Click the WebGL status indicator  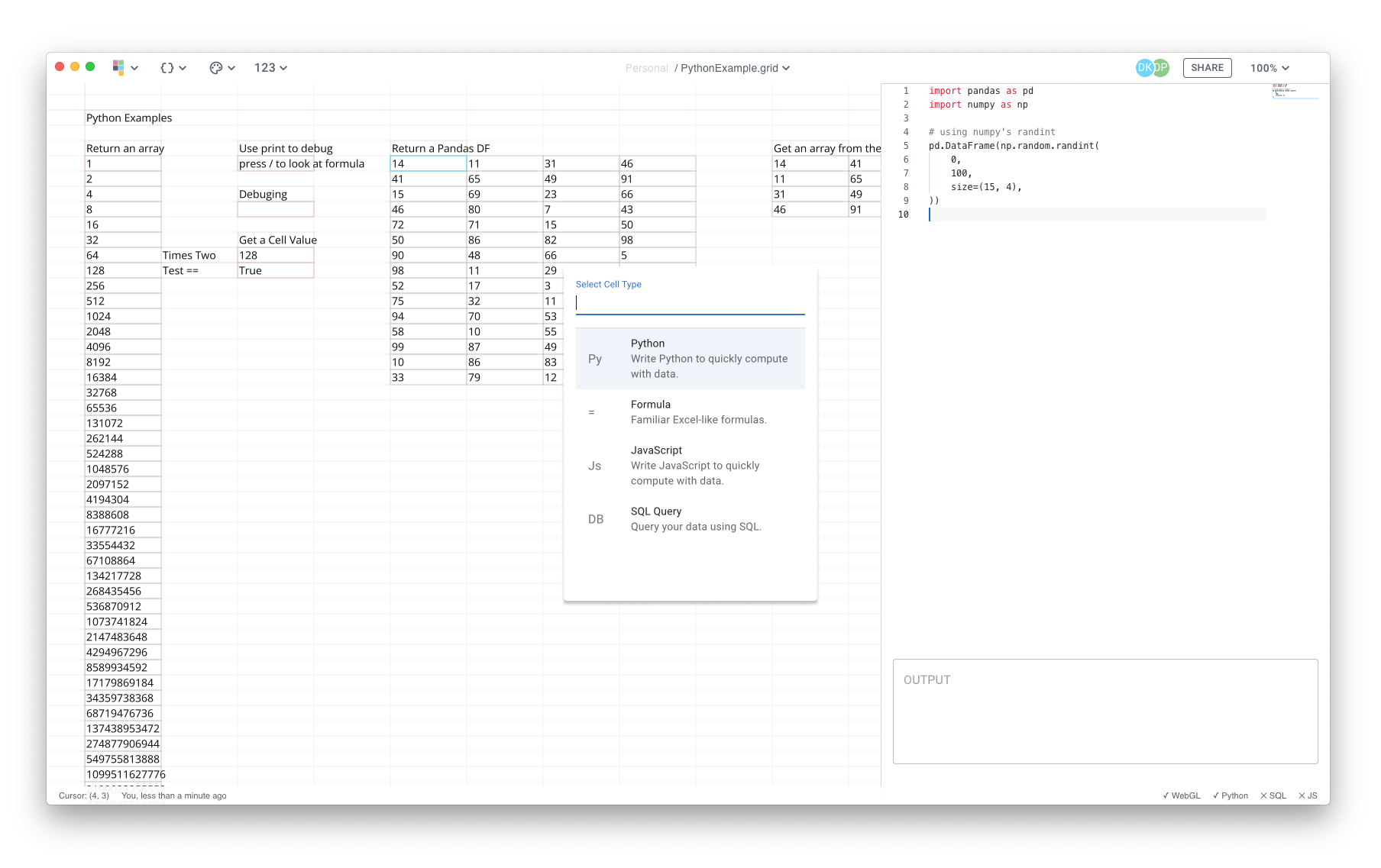[1181, 795]
